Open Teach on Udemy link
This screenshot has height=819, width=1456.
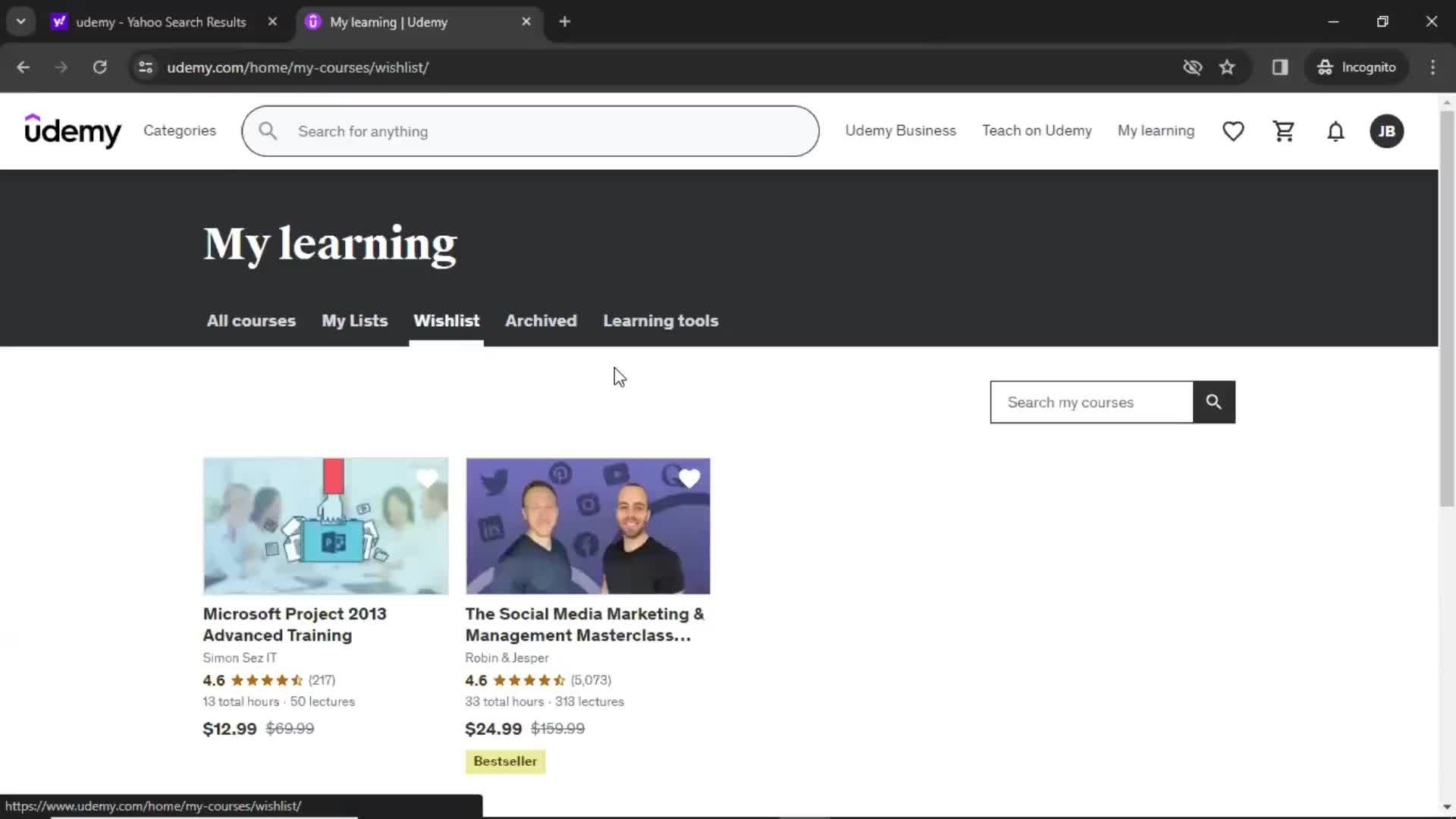click(x=1037, y=130)
